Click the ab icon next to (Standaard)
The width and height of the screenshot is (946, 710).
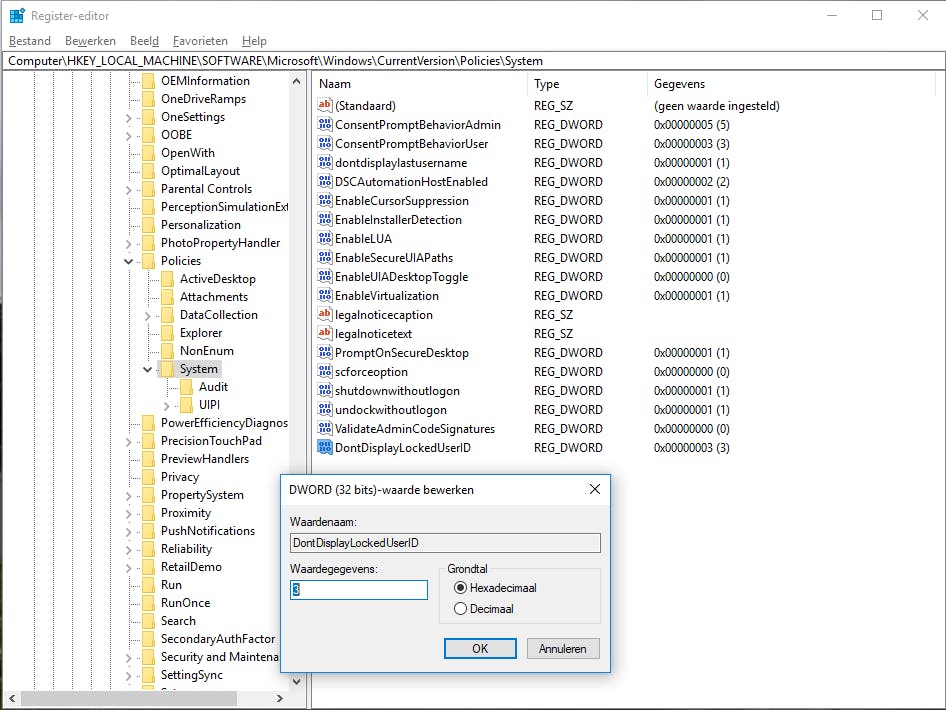(x=325, y=105)
